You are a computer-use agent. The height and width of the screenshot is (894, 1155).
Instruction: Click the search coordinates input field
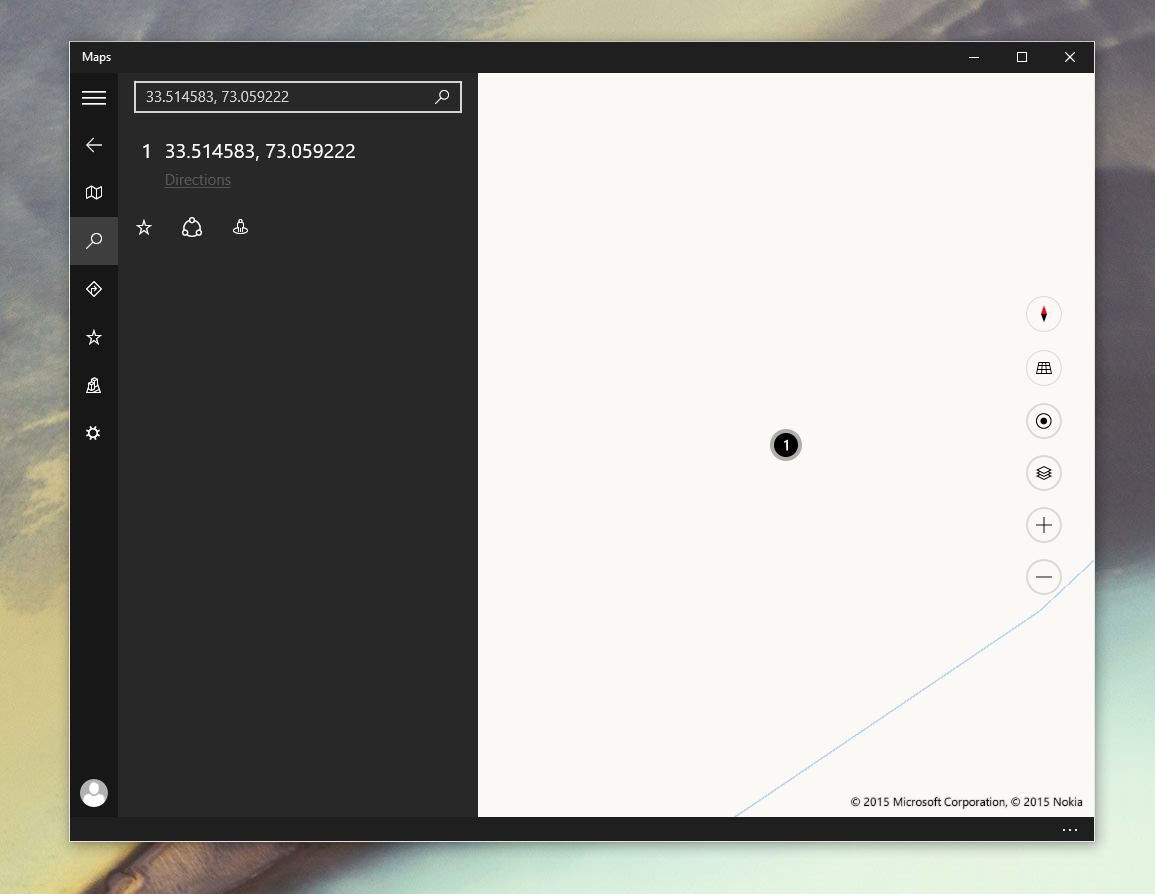pyautogui.click(x=285, y=97)
